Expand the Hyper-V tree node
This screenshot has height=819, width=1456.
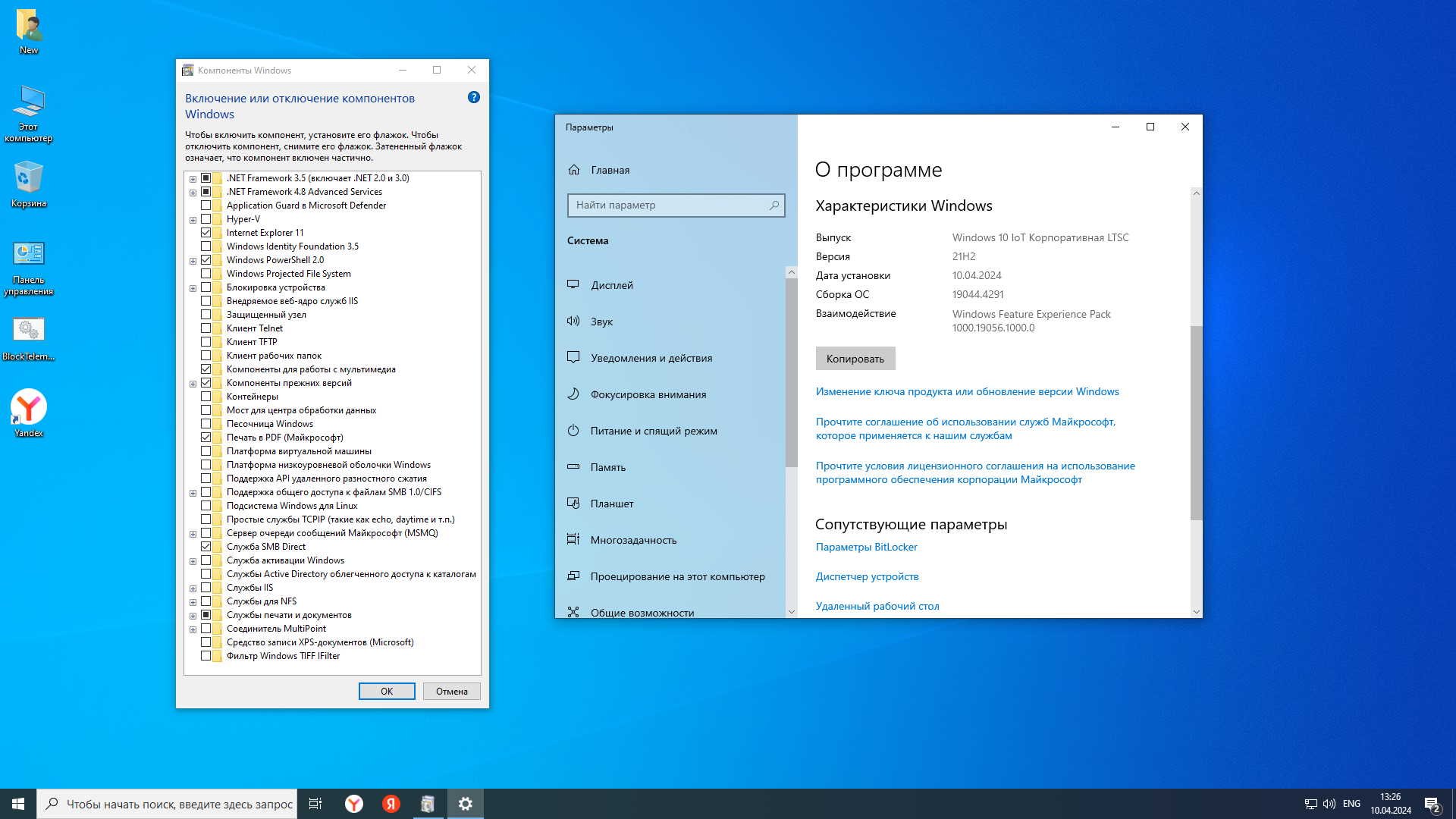[x=193, y=220]
